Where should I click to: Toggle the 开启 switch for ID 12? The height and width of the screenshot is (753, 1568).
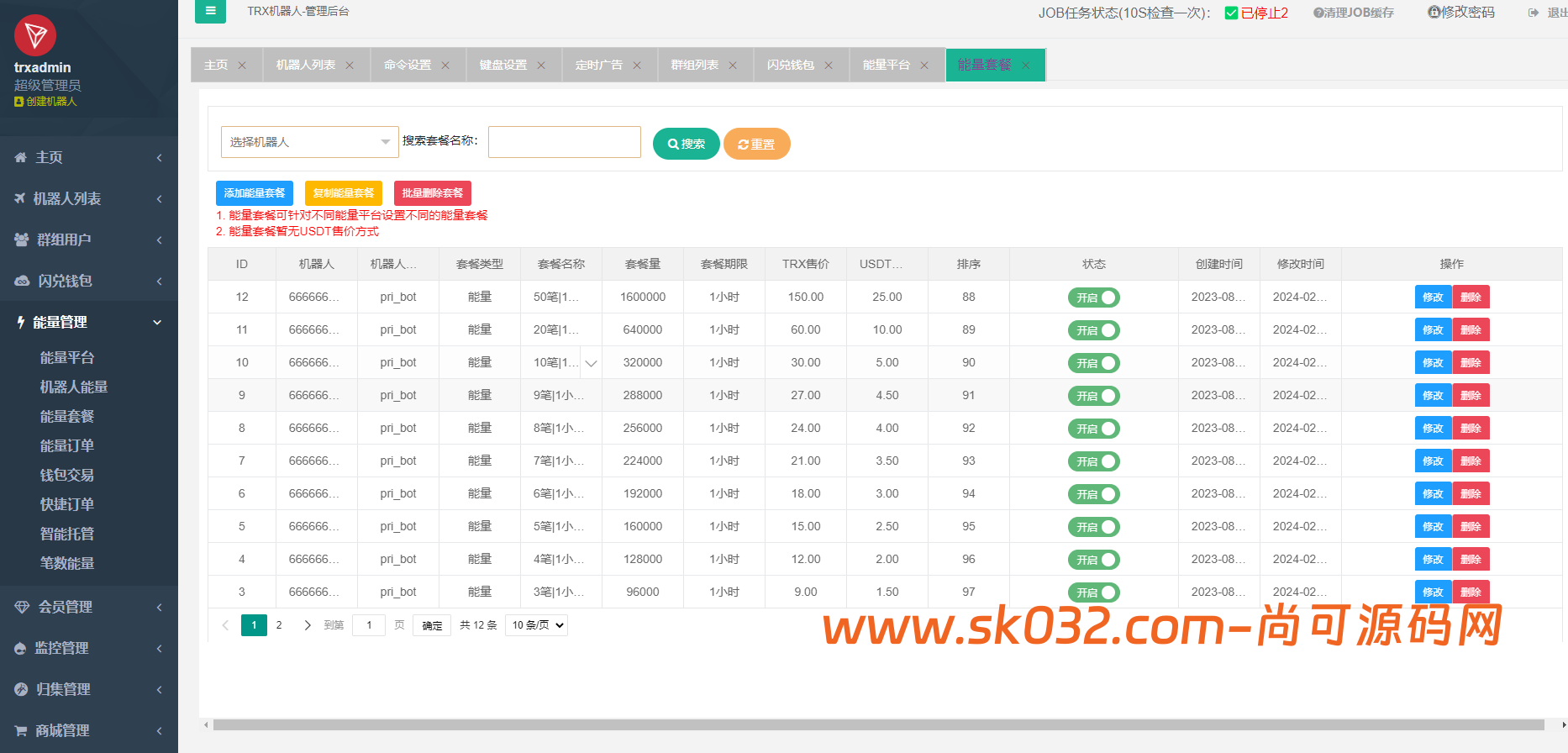point(1094,298)
